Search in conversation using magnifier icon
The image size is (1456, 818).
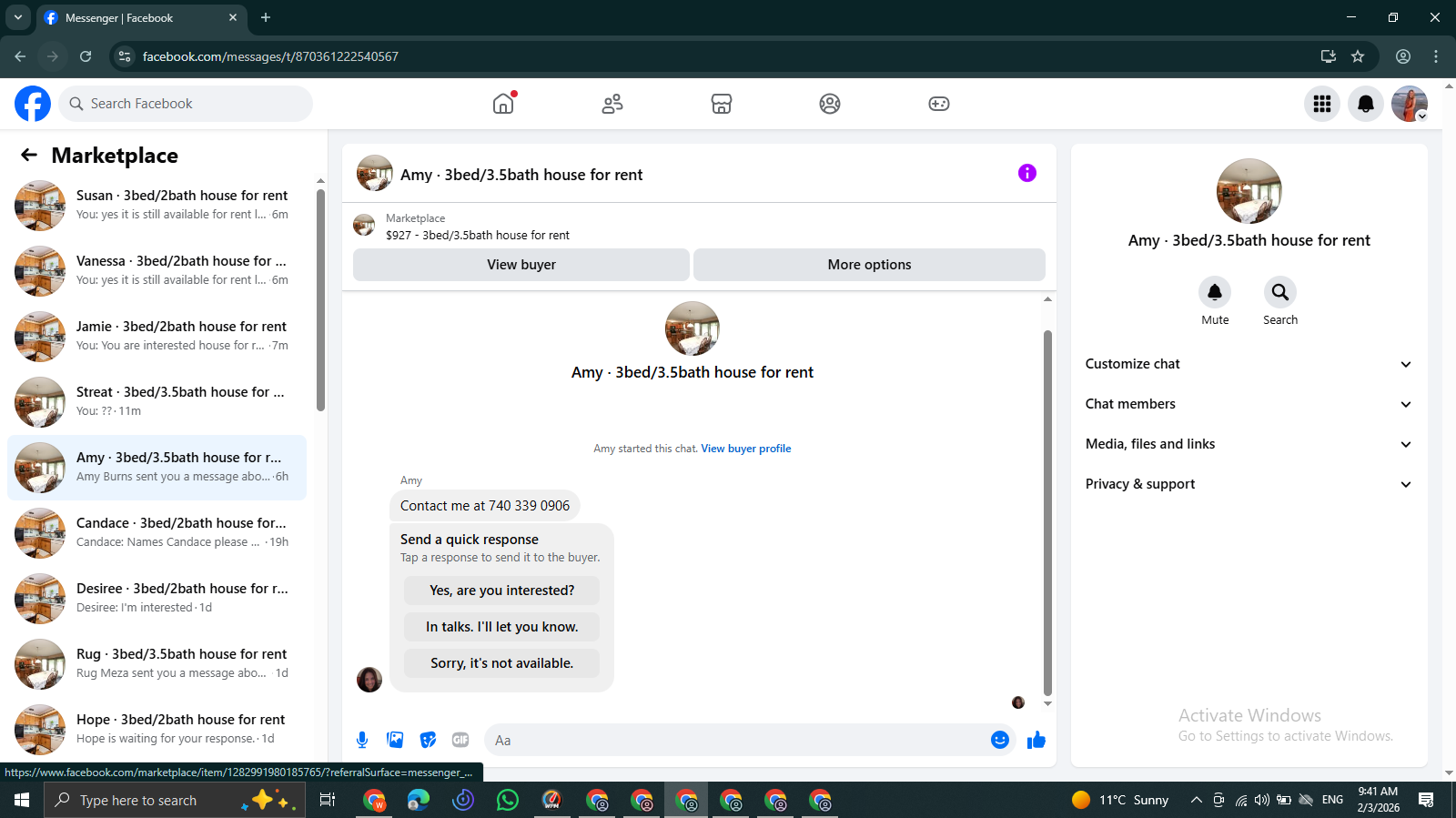(x=1280, y=292)
